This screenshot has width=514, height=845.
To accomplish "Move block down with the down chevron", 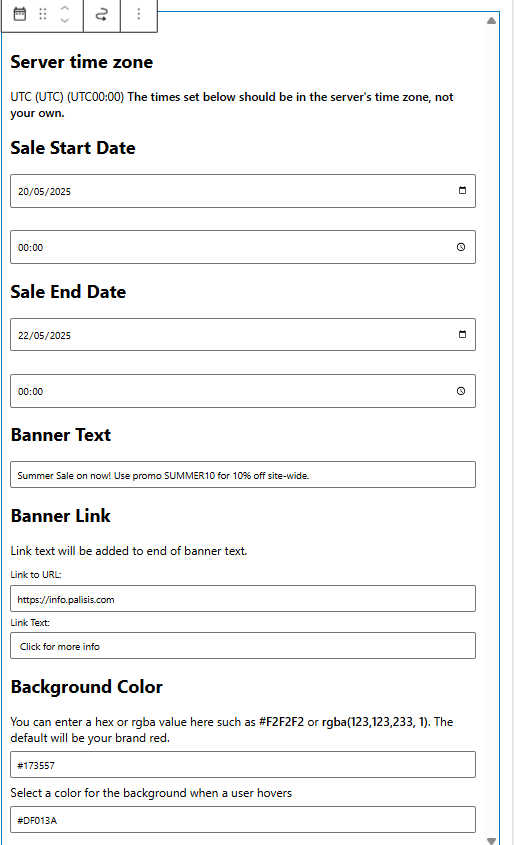I will click(65, 20).
